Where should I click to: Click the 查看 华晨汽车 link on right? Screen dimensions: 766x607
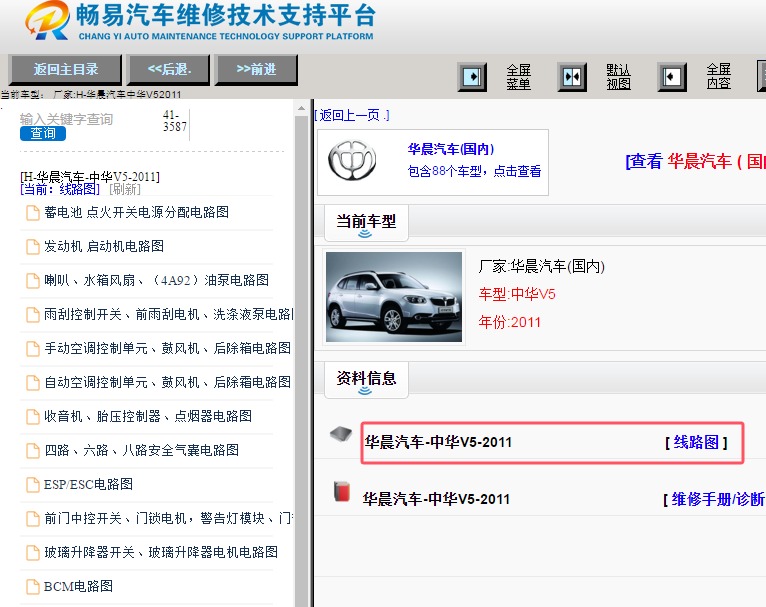pos(695,161)
